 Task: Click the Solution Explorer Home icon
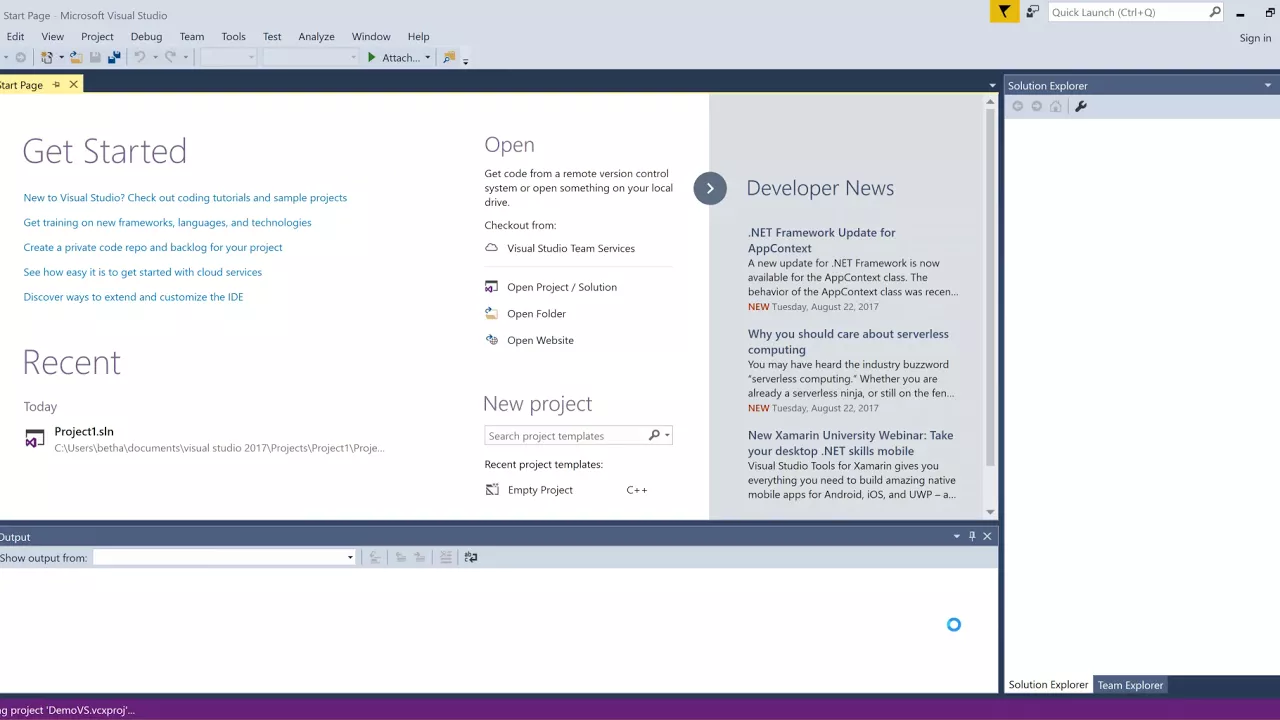1055,106
